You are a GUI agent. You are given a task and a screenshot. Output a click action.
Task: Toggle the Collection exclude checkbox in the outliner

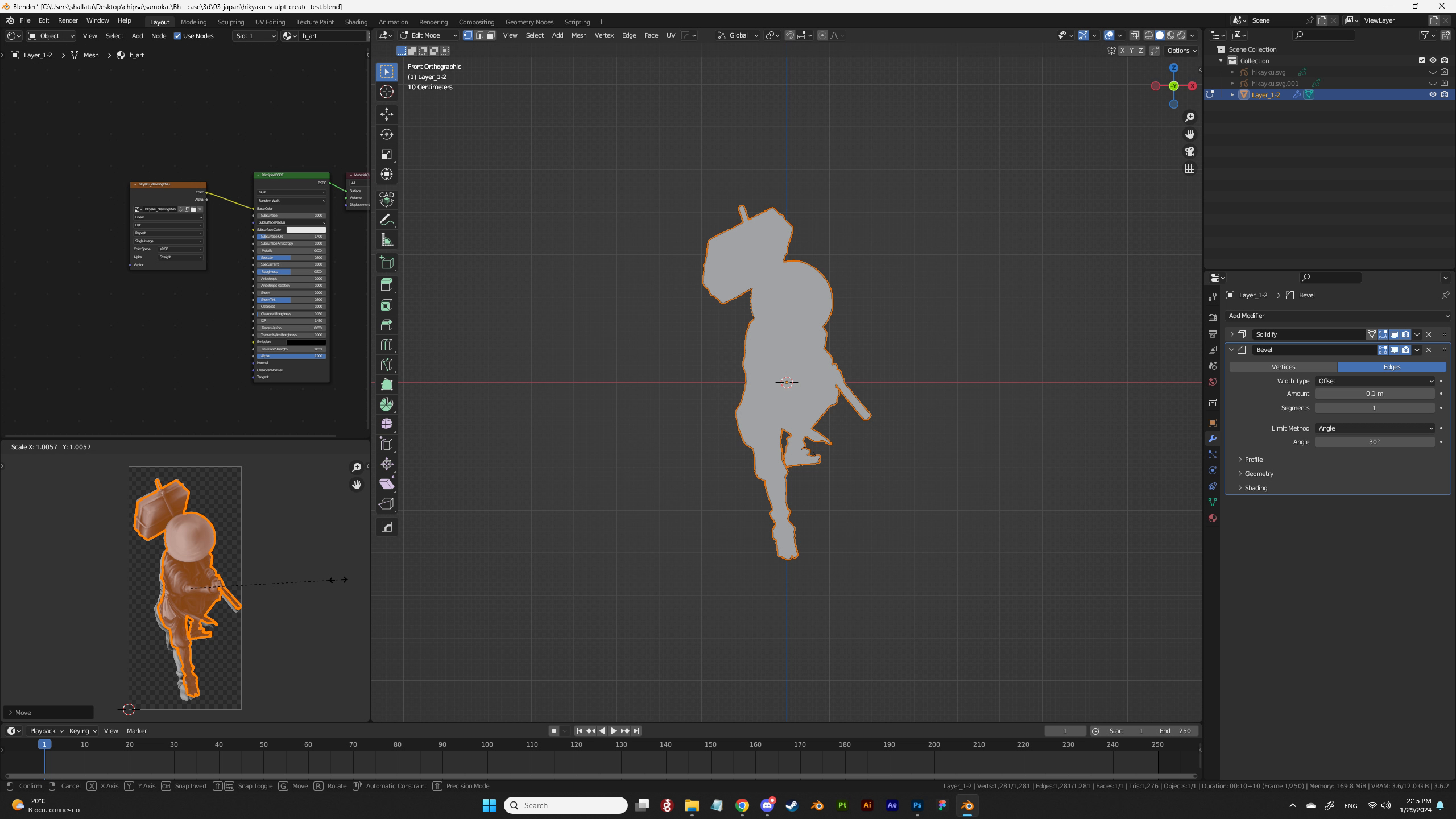coord(1421,60)
